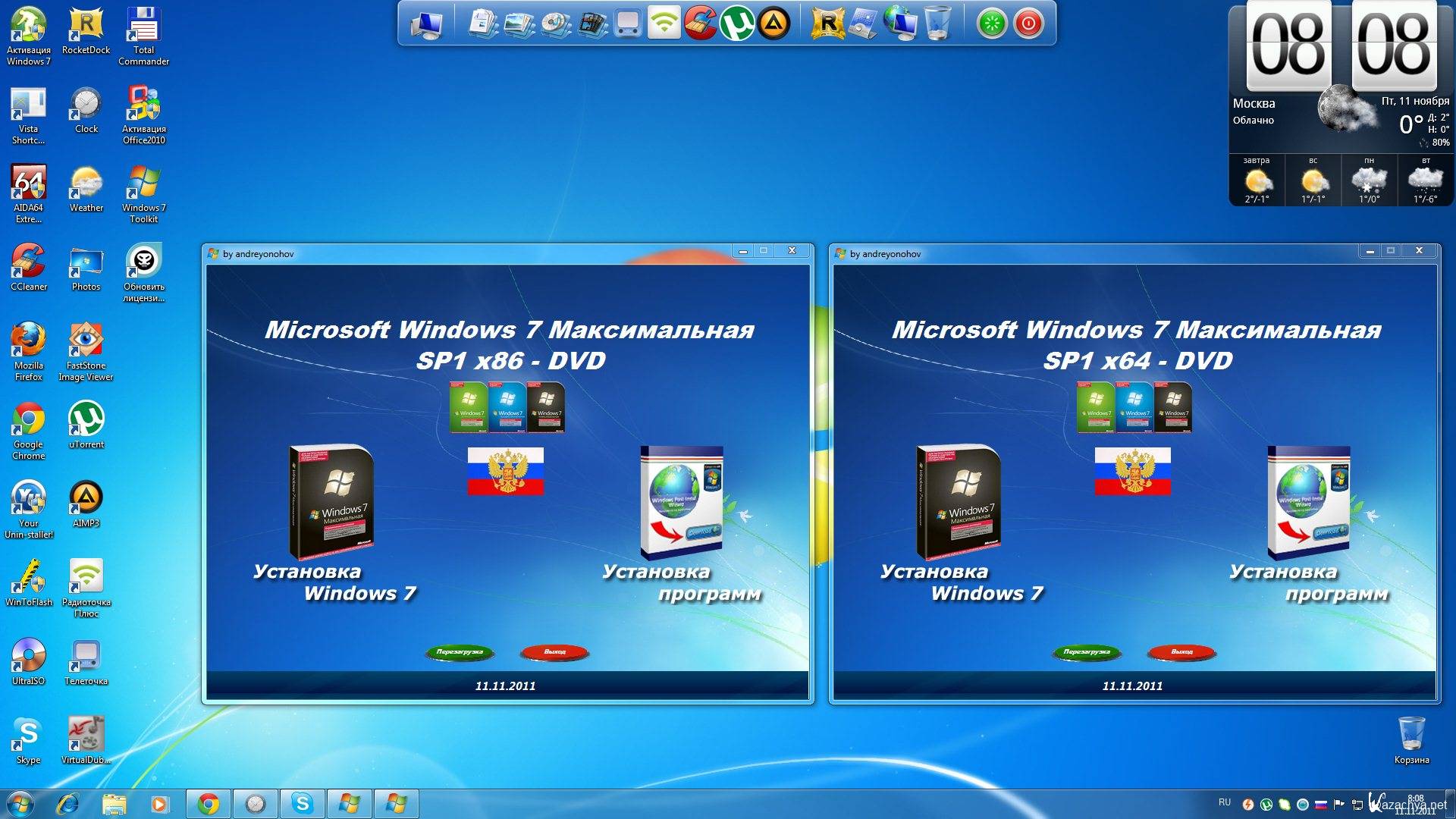Launch CCleaner from the dock
Image resolution: width=1456 pixels, height=819 pixels.
pos(701,23)
